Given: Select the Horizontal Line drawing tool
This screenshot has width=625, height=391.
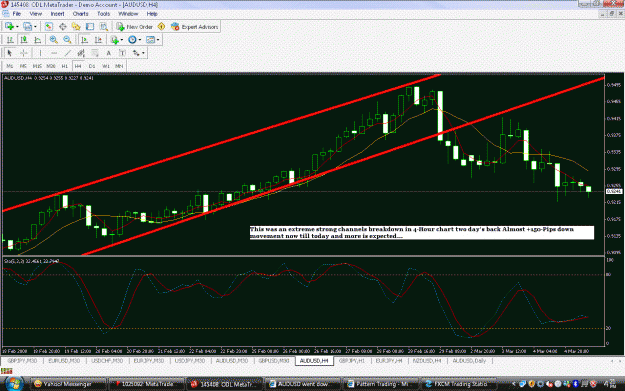Looking at the screenshot, I should [54, 53].
